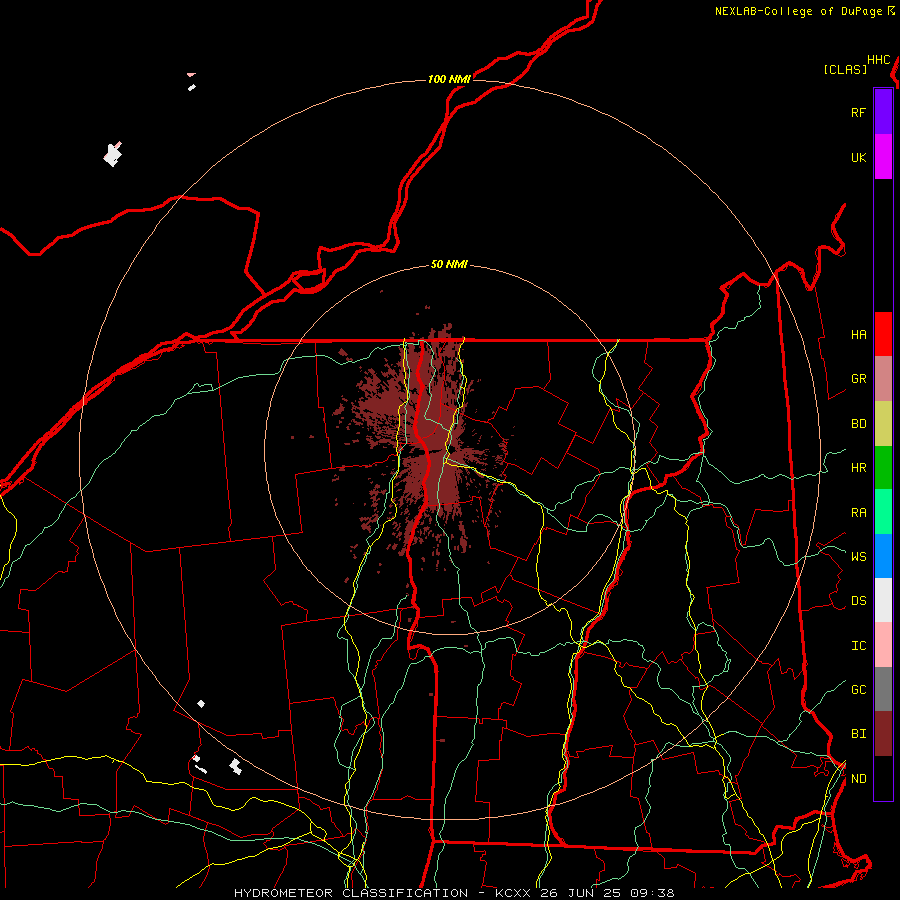Click the HA red legend swatch

pyautogui.click(x=883, y=334)
